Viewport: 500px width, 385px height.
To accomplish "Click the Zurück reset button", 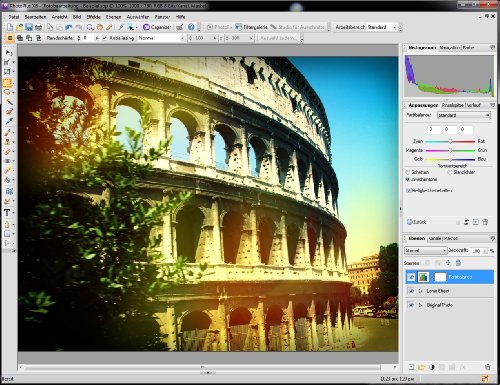I will 416,222.
